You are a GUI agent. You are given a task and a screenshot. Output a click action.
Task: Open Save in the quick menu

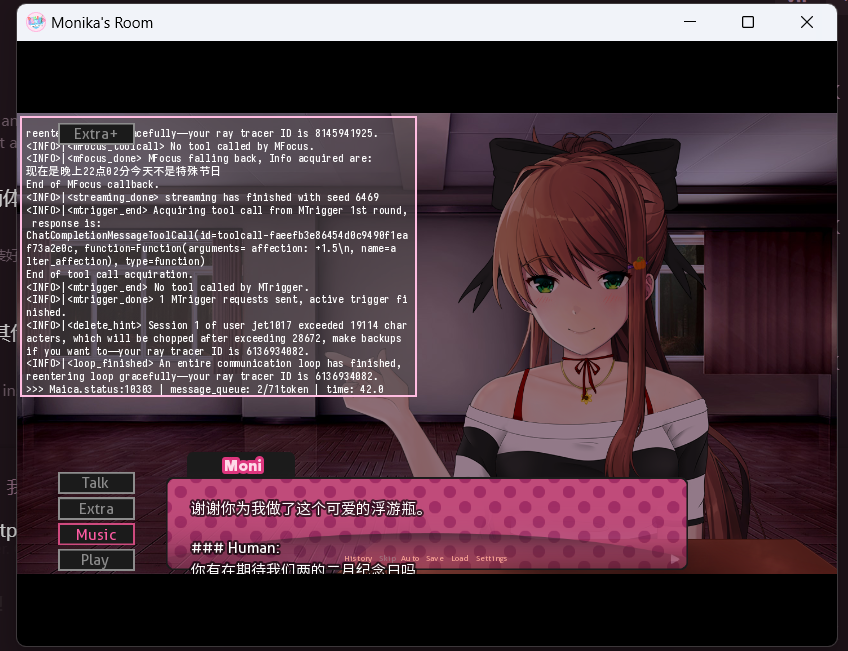pyautogui.click(x=434, y=559)
